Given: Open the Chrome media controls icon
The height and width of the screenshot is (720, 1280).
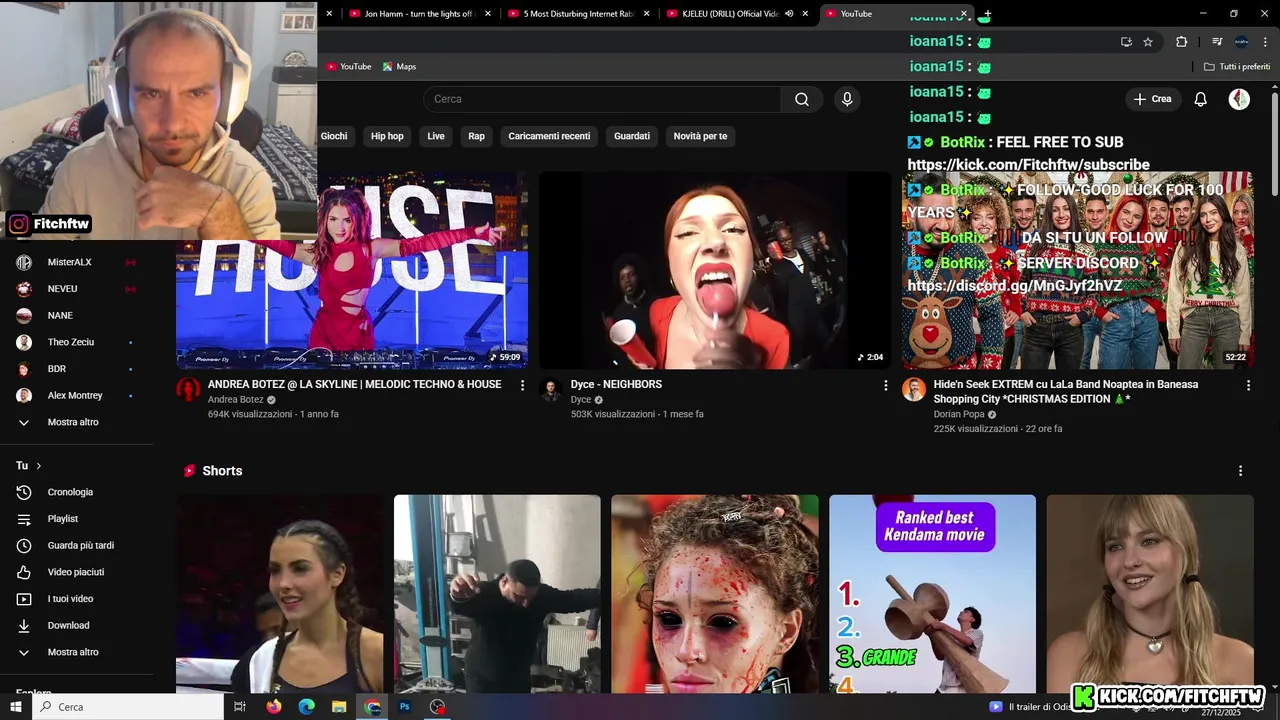Looking at the screenshot, I should 1217,42.
